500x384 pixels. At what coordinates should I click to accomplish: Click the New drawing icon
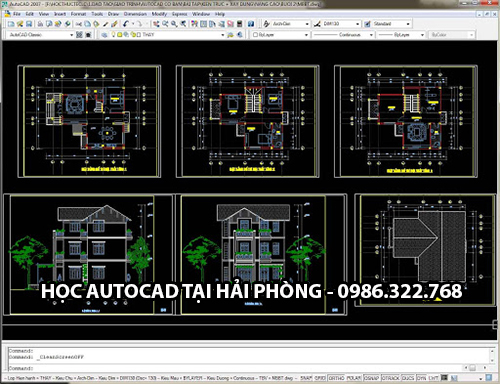coord(11,24)
